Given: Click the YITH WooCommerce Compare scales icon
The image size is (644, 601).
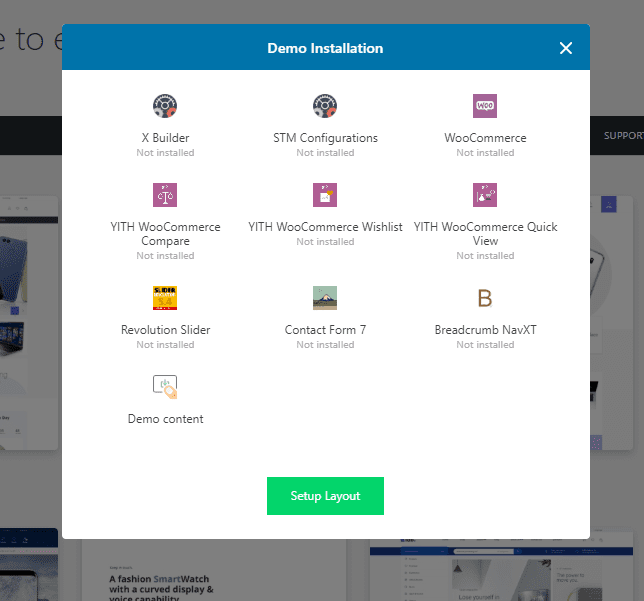Looking at the screenshot, I should click(x=165, y=195).
